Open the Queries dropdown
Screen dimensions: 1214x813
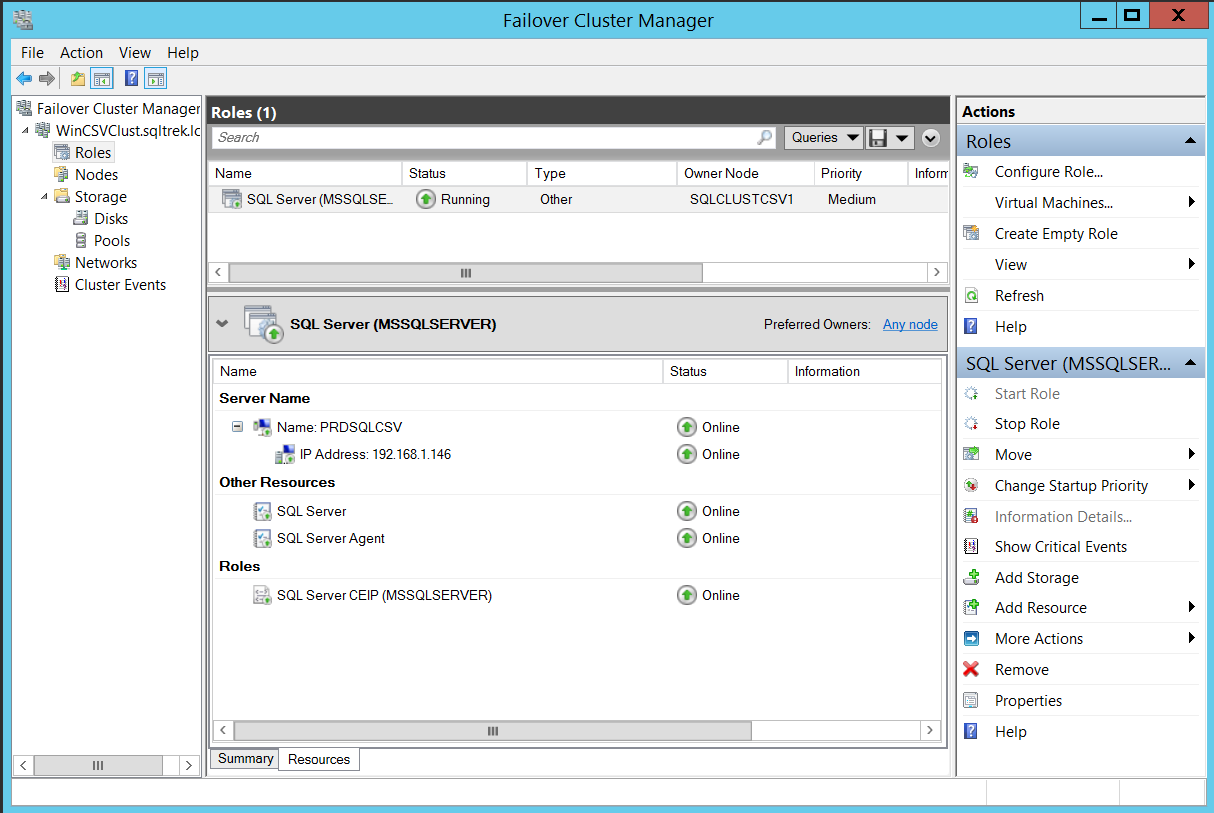pyautogui.click(x=825, y=138)
